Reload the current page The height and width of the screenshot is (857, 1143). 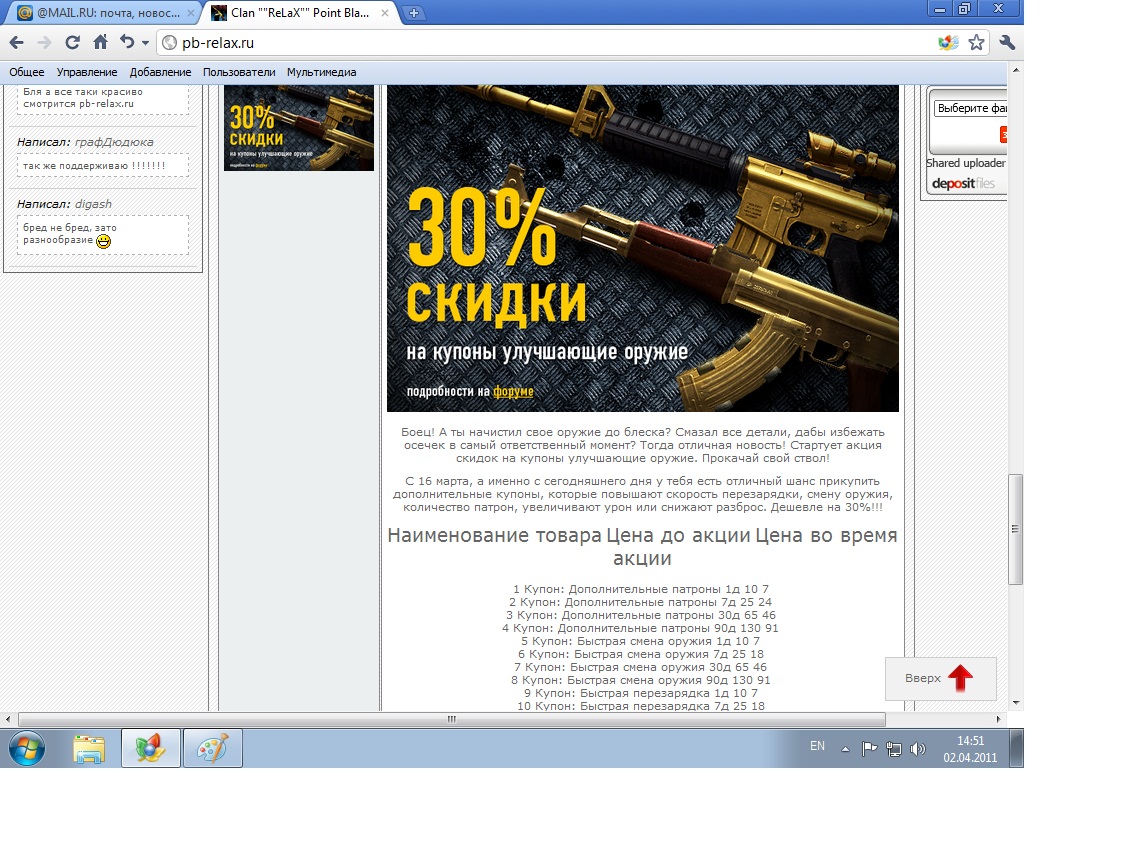click(72, 43)
